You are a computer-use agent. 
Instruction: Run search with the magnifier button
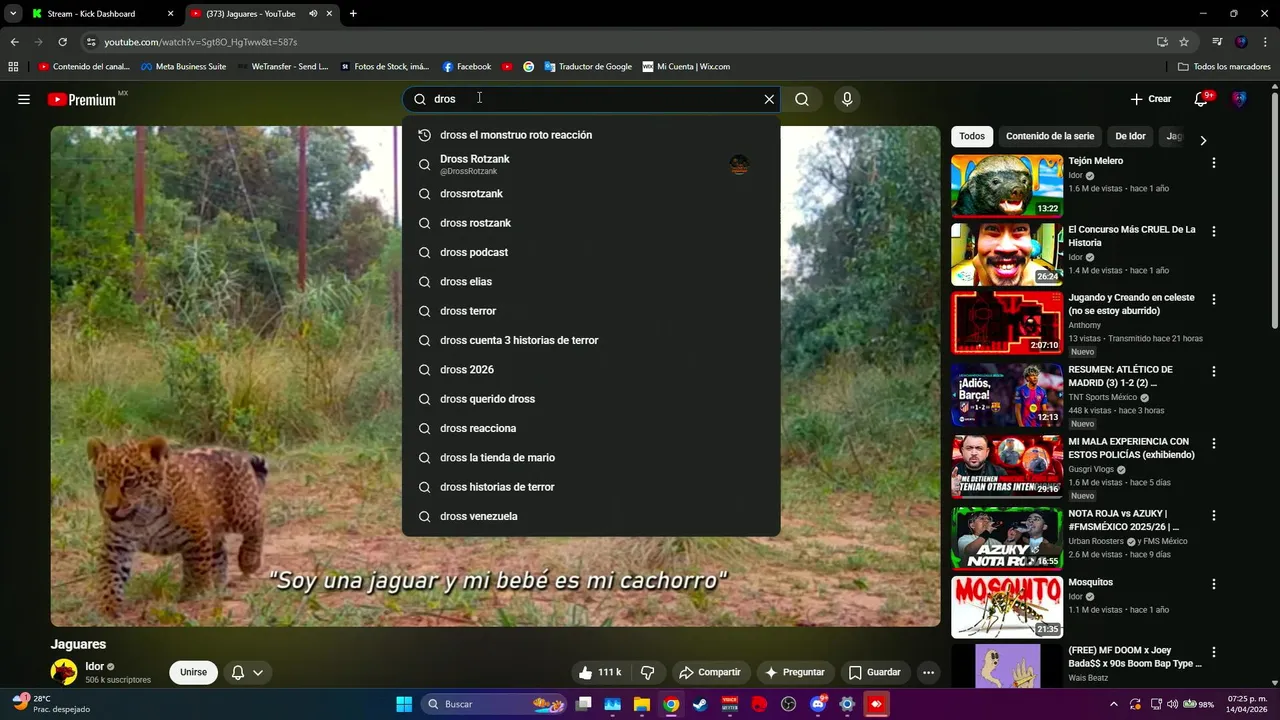coord(802,99)
